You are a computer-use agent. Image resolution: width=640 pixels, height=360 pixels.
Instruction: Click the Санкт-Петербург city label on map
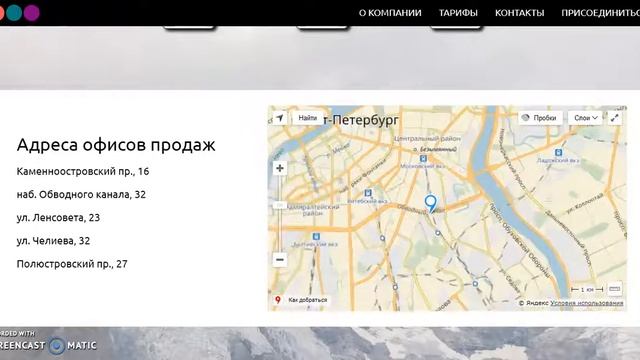(x=361, y=120)
